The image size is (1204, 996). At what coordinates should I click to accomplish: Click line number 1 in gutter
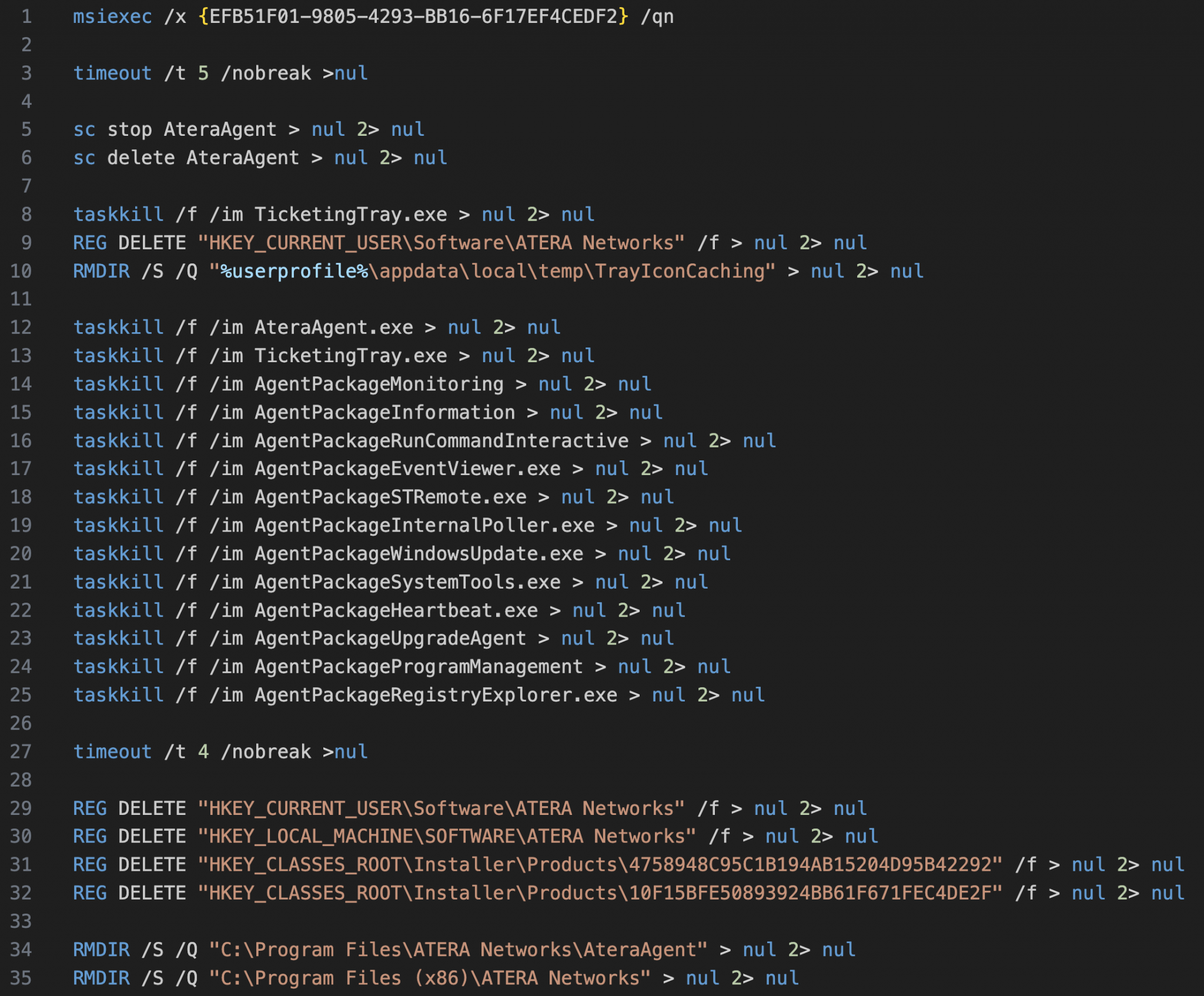(x=26, y=16)
